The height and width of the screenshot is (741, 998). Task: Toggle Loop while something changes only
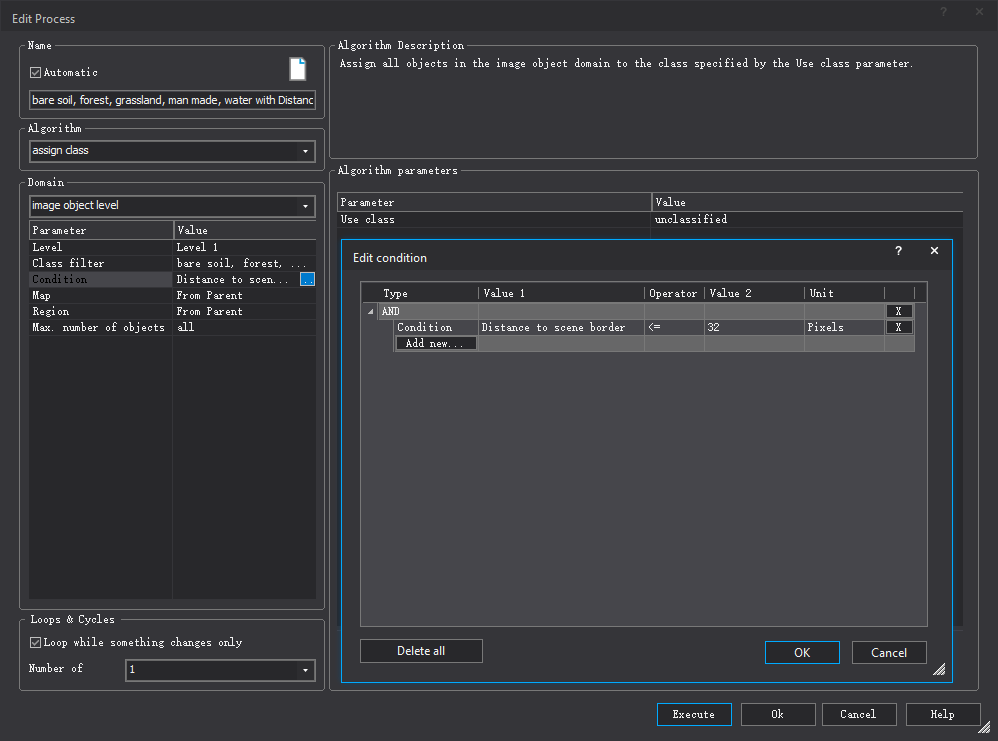pyautogui.click(x=36, y=642)
